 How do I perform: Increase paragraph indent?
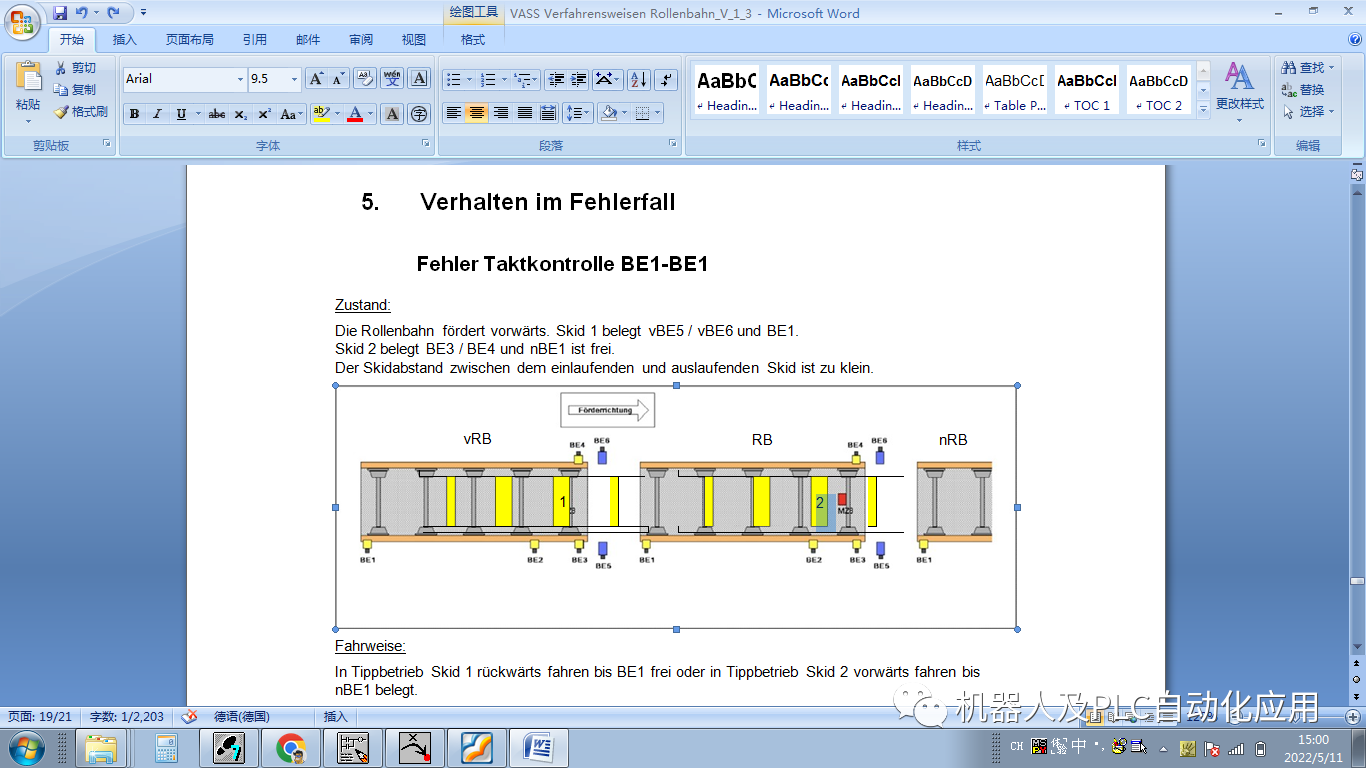579,79
